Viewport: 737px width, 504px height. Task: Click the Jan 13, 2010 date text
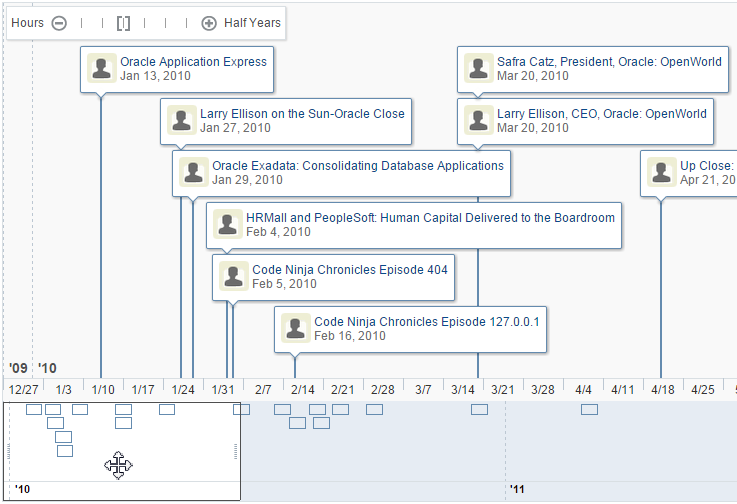[x=155, y=76]
